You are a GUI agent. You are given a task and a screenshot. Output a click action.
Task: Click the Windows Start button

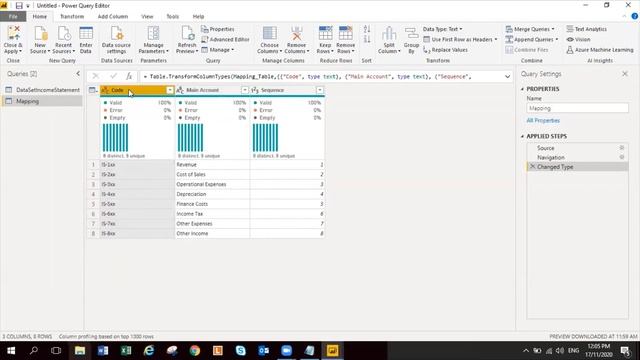[11, 351]
